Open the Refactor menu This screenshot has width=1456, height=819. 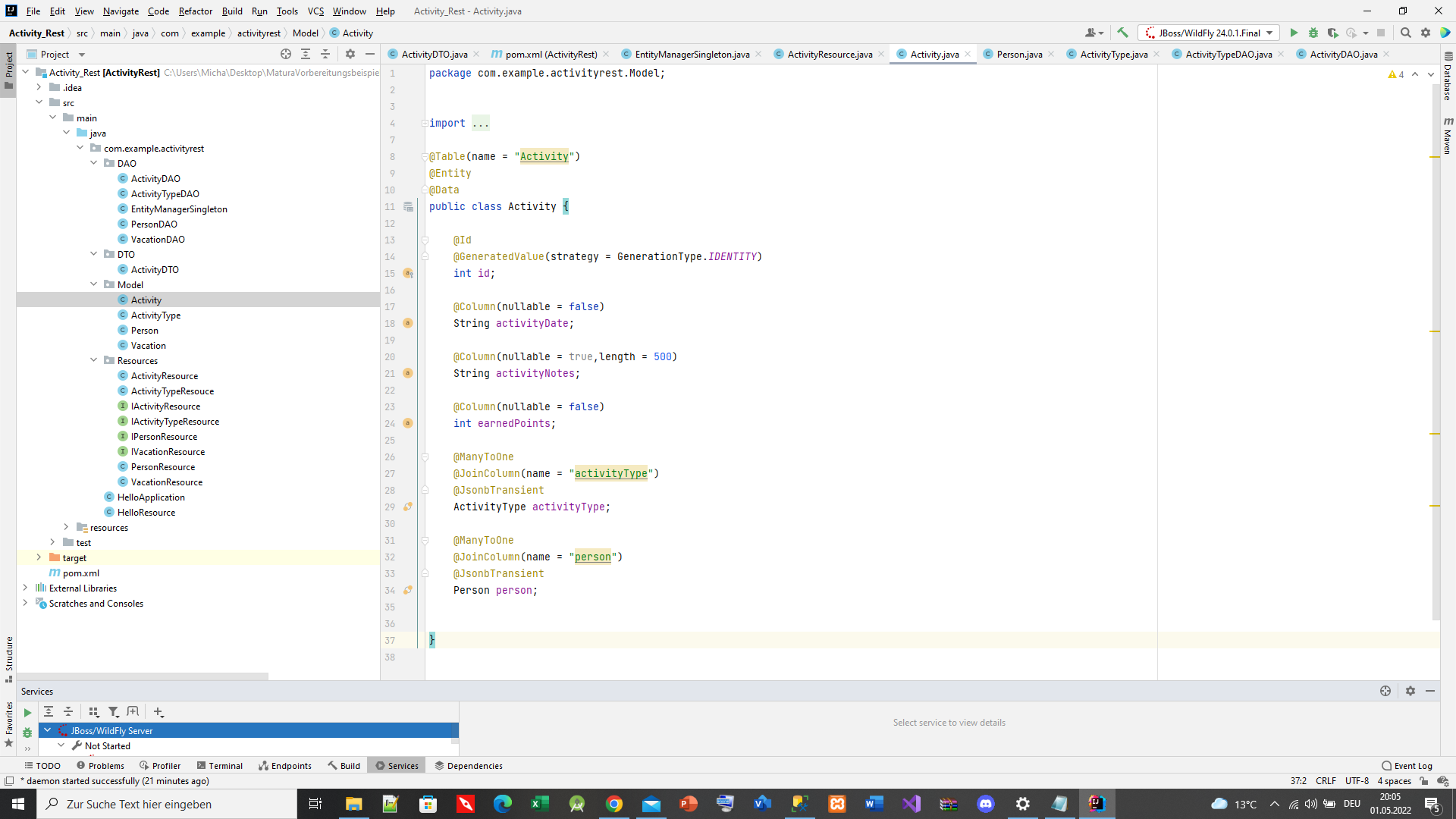(x=195, y=11)
